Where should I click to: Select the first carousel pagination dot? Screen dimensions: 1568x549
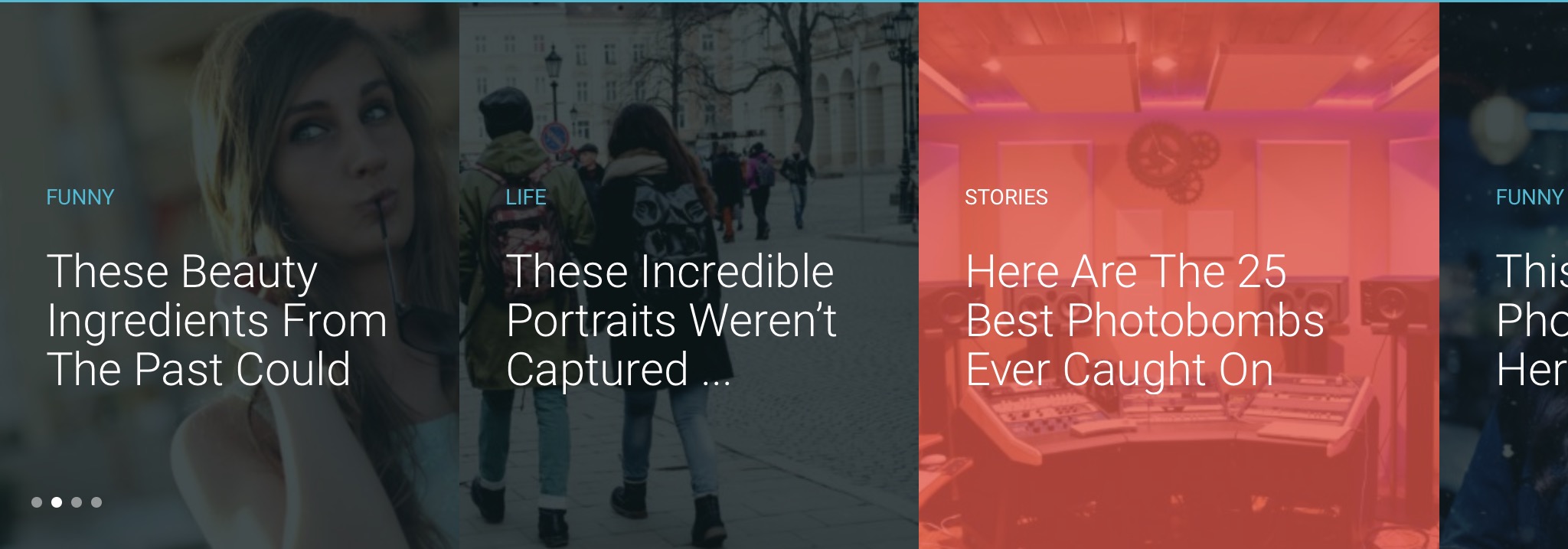pos(37,502)
